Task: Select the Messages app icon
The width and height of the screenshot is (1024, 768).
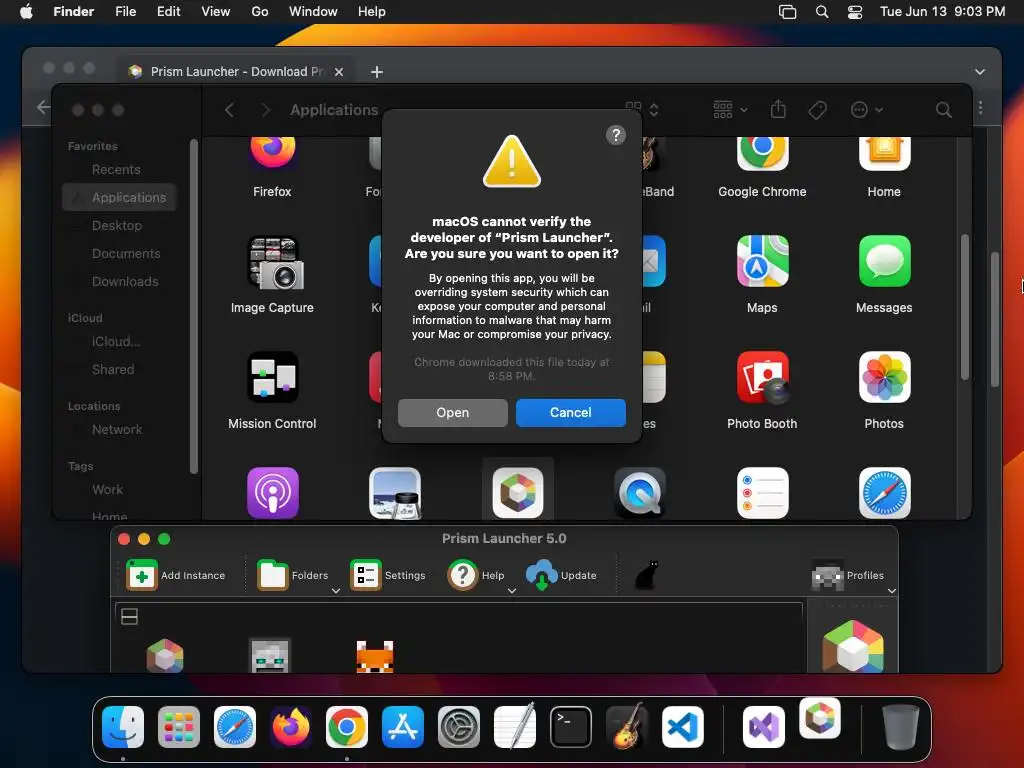Action: [x=884, y=261]
